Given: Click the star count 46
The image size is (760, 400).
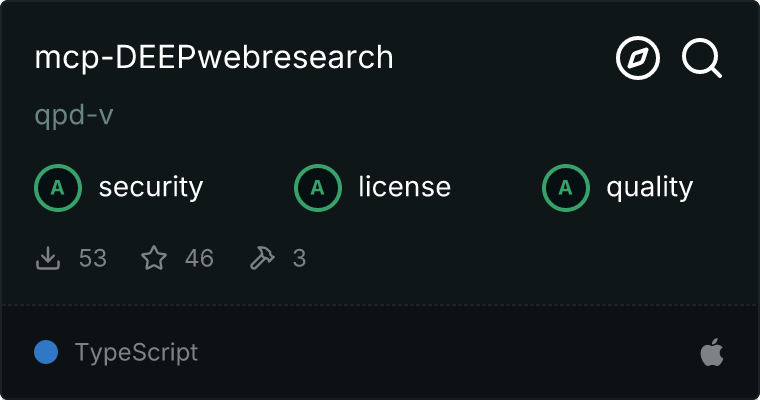Looking at the screenshot, I should (x=199, y=259).
